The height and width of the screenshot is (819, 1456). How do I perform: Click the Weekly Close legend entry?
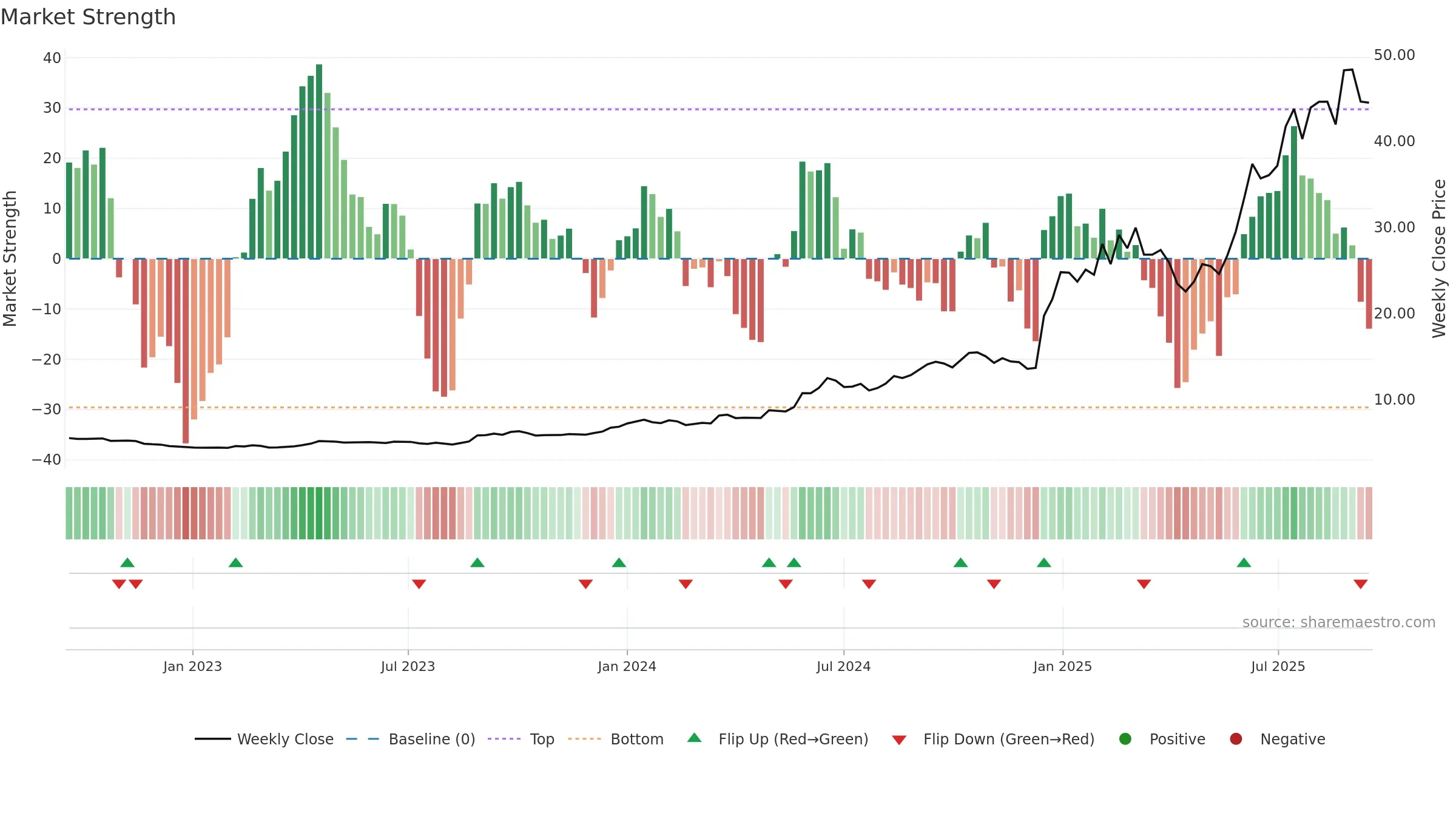click(264, 739)
